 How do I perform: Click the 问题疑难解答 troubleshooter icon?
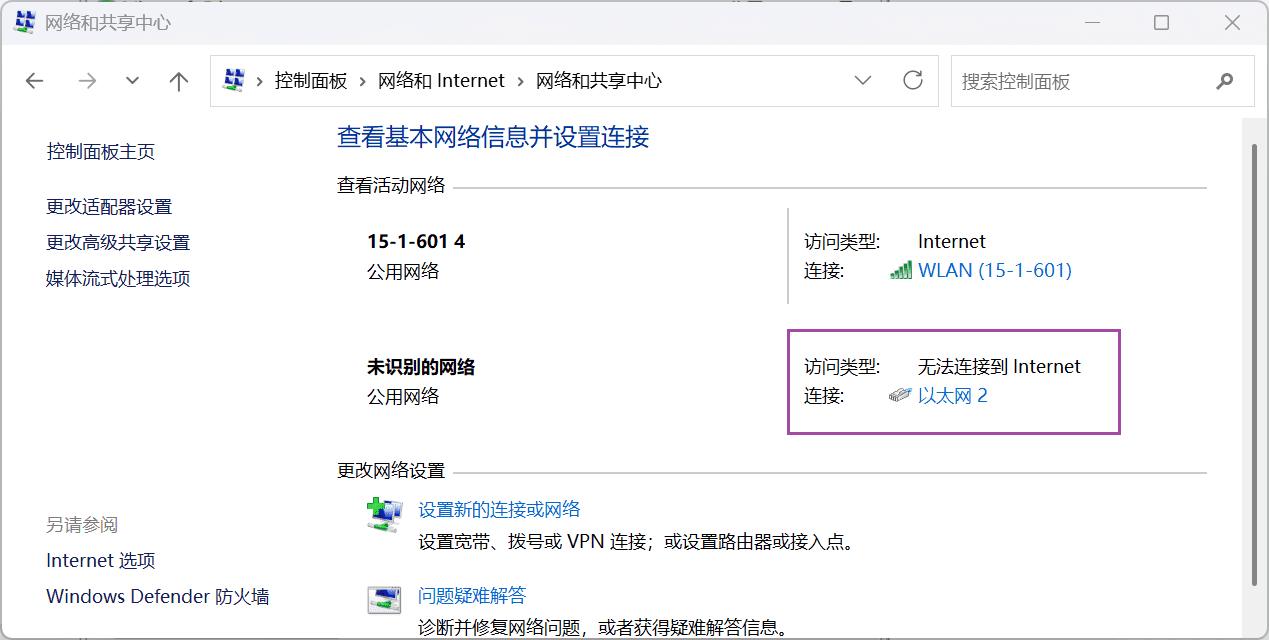click(x=385, y=600)
